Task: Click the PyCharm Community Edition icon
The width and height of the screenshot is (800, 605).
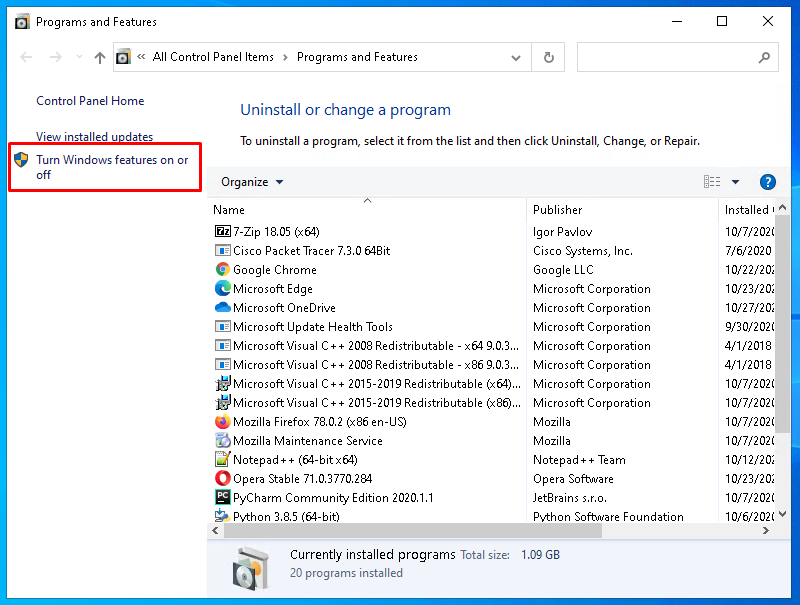Action: (222, 497)
